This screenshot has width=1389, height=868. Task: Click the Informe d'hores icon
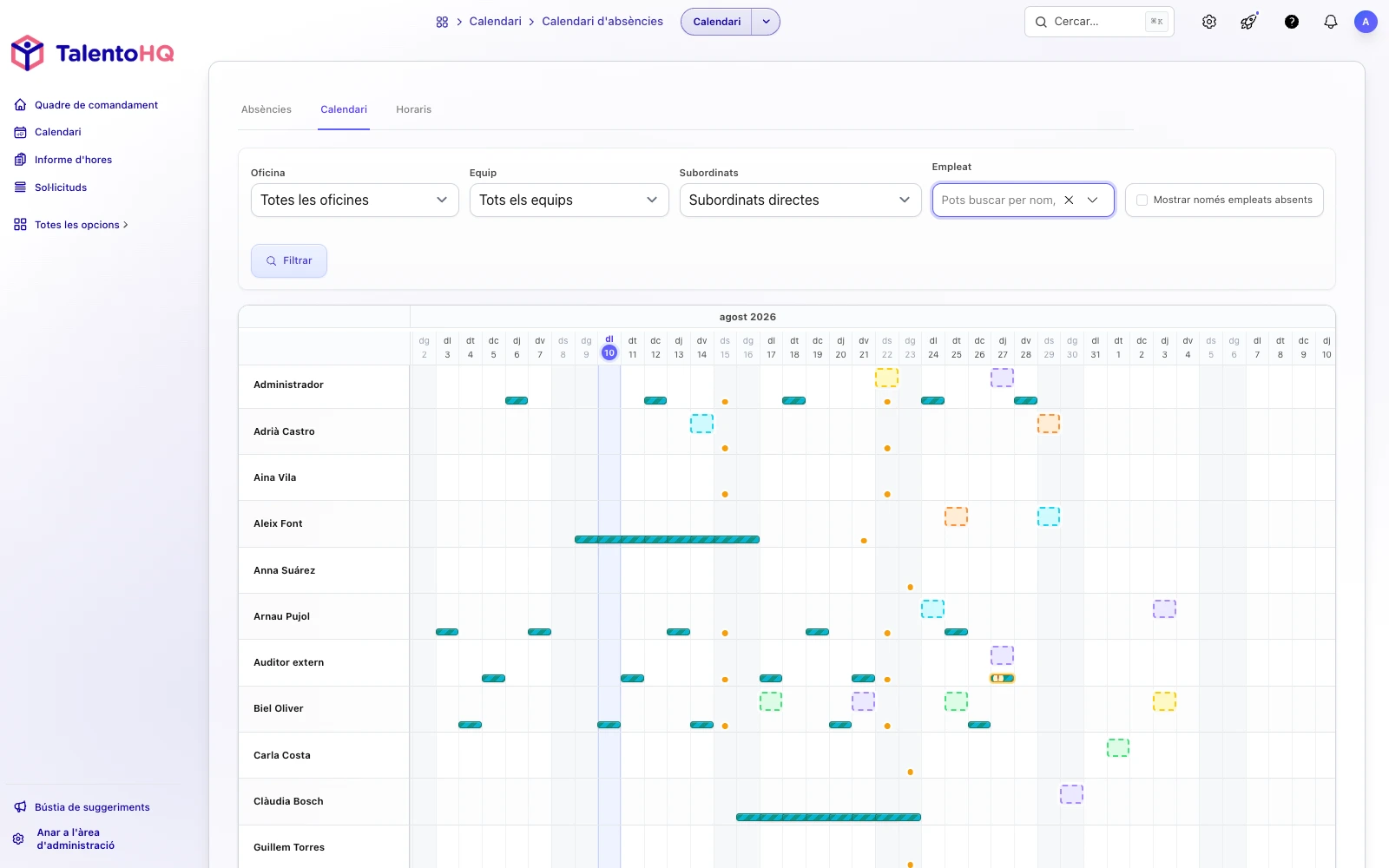tap(20, 160)
